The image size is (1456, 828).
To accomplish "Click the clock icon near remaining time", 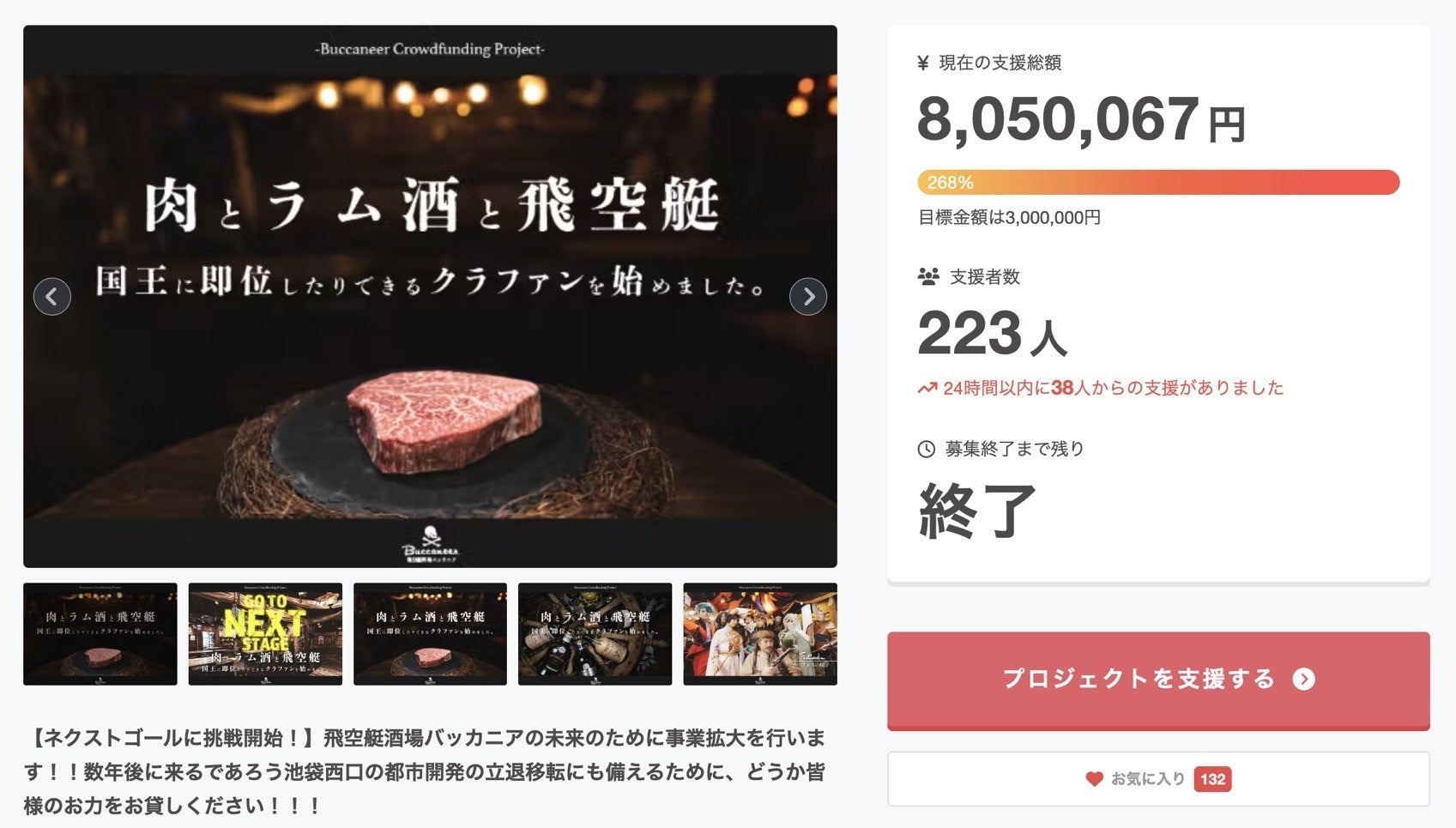I will [x=926, y=449].
